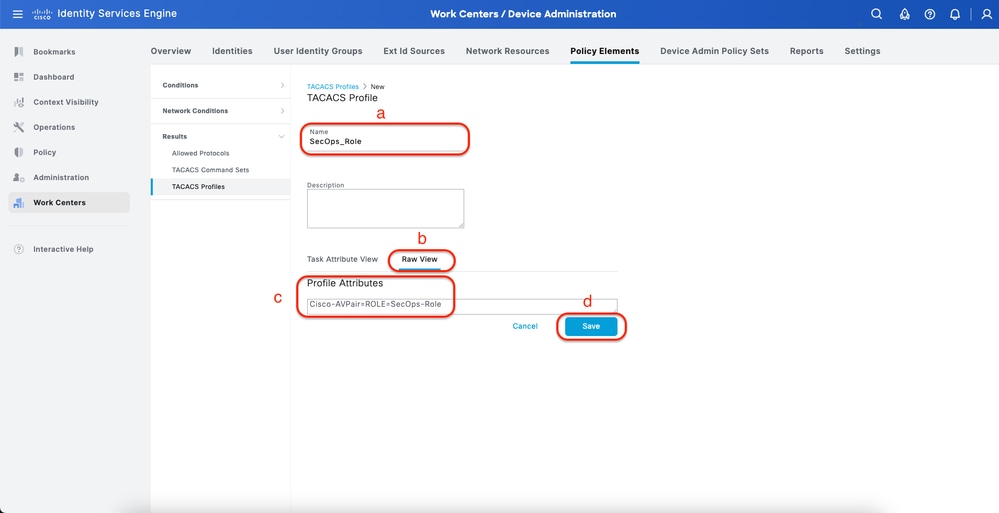The image size is (999, 513).
Task: Open the help question mark icon
Action: click(930, 14)
